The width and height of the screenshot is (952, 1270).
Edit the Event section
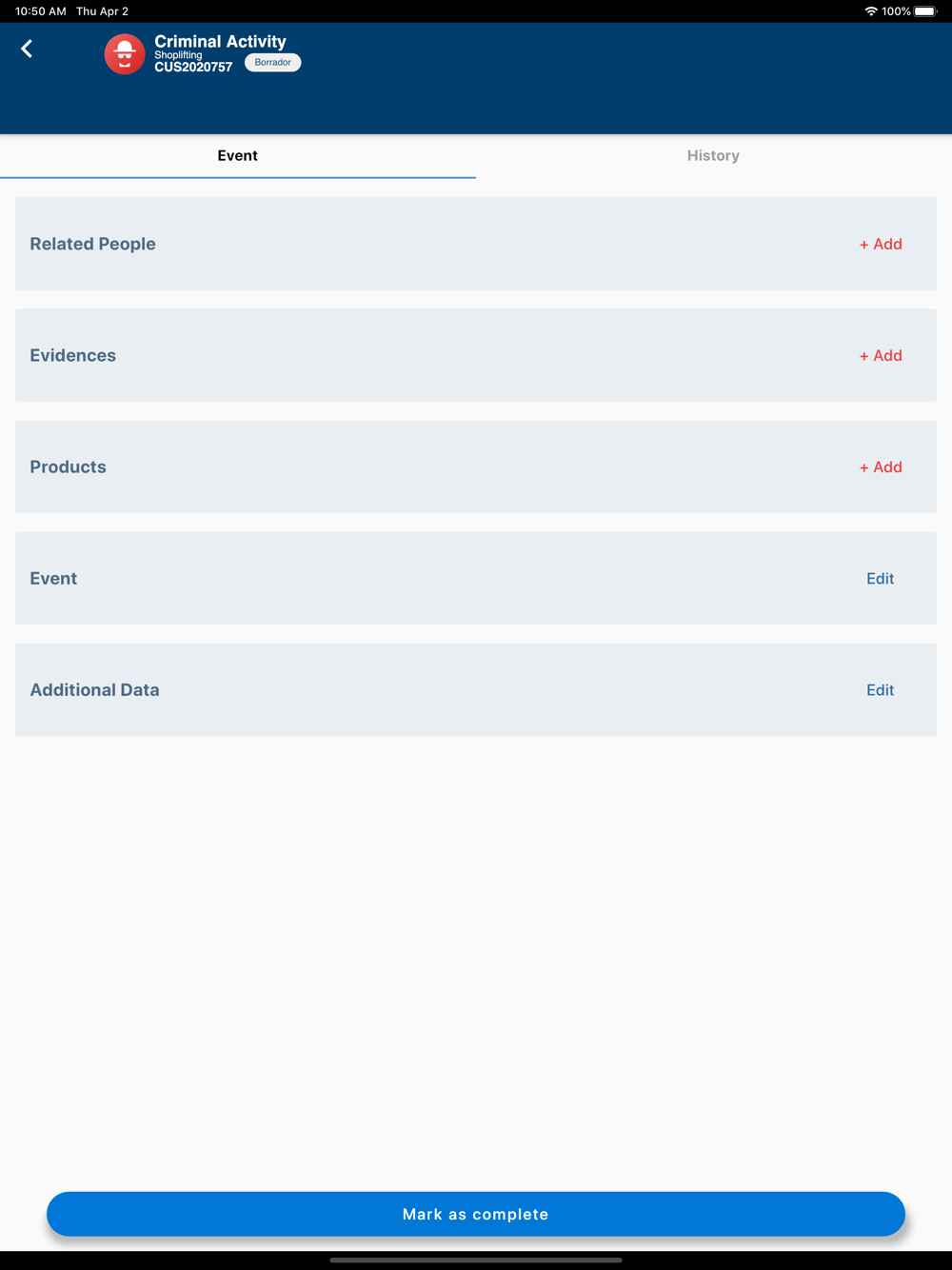881,579
